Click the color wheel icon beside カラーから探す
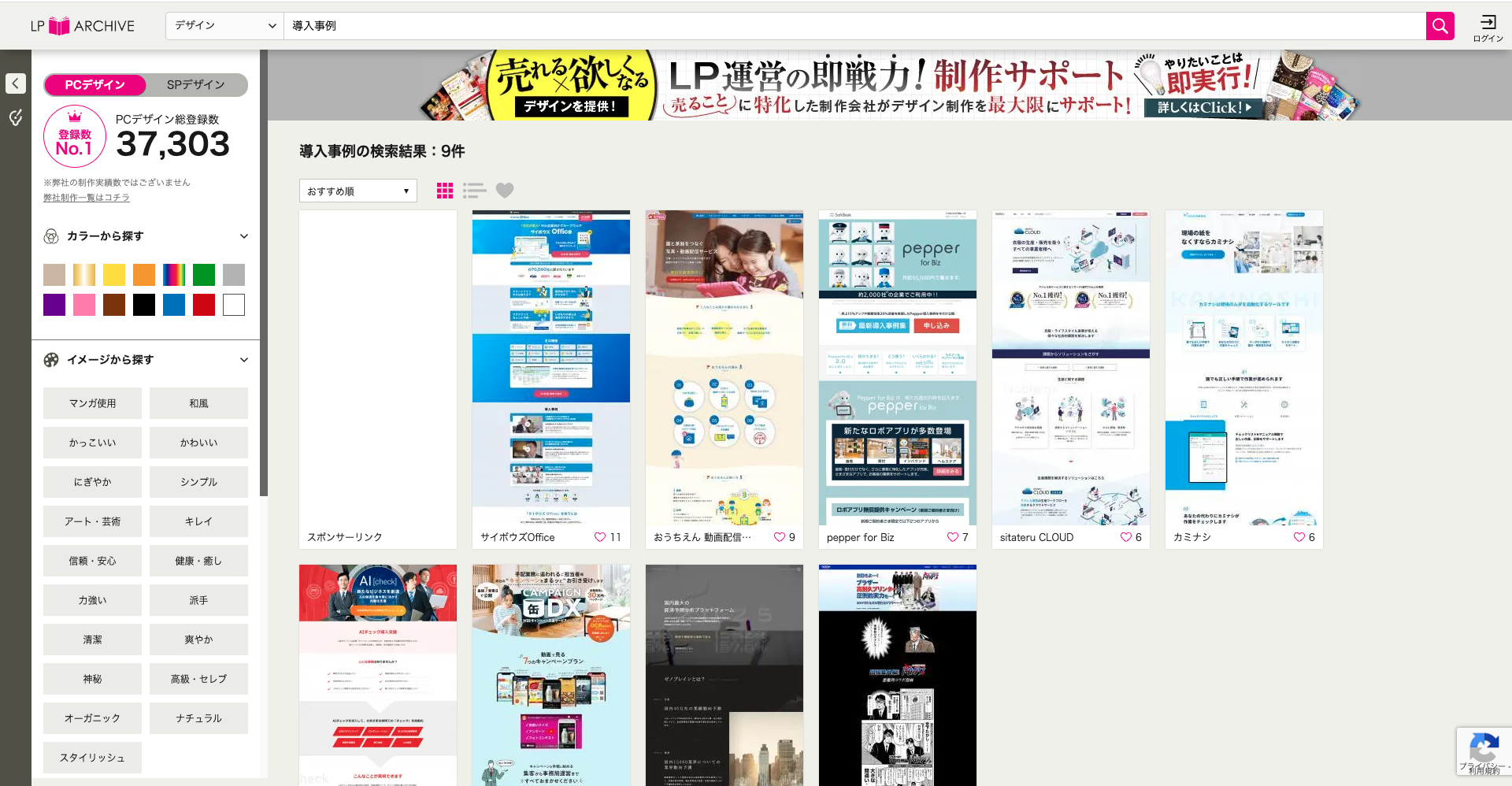 click(51, 236)
